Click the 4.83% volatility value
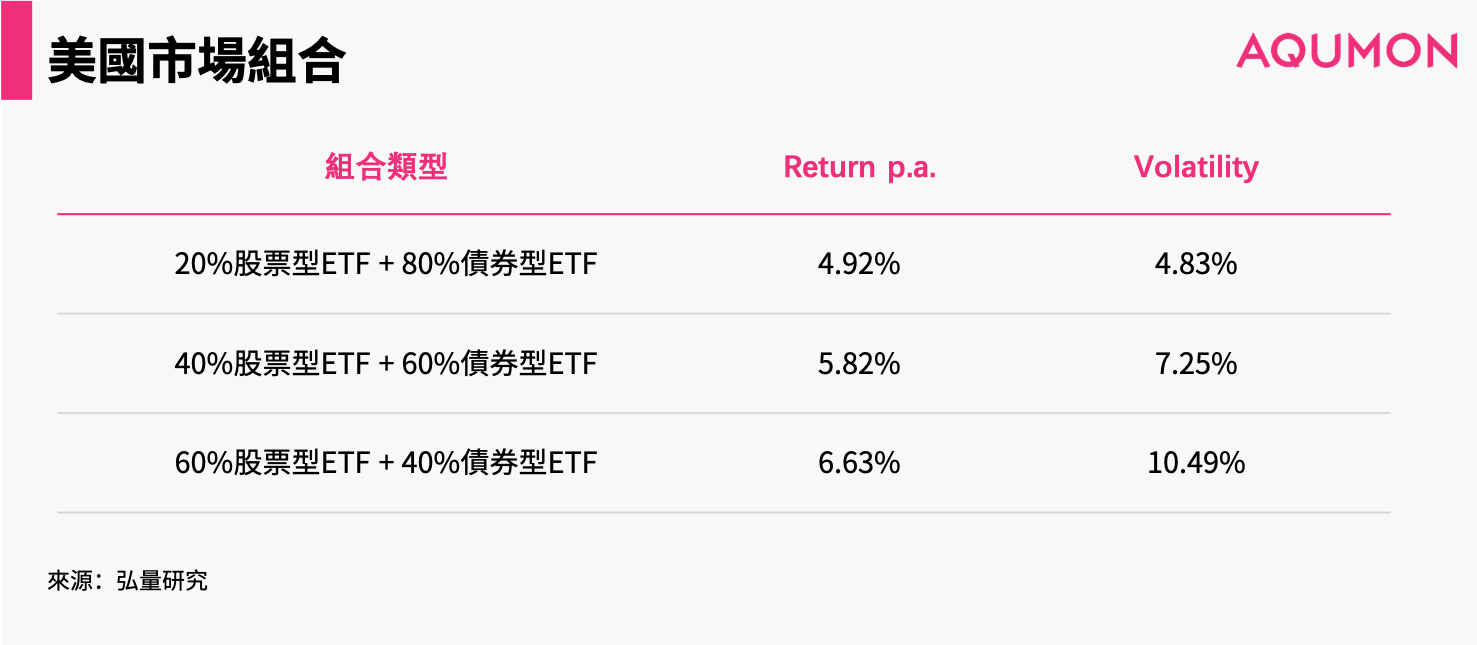This screenshot has height=645, width=1477. point(1196,264)
